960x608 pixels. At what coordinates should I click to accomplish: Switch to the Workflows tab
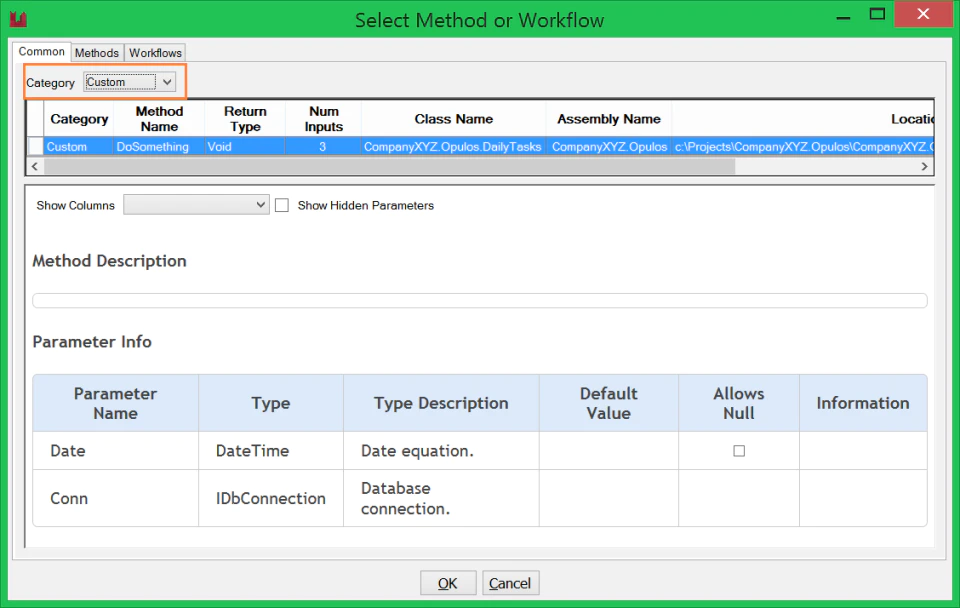pos(155,53)
